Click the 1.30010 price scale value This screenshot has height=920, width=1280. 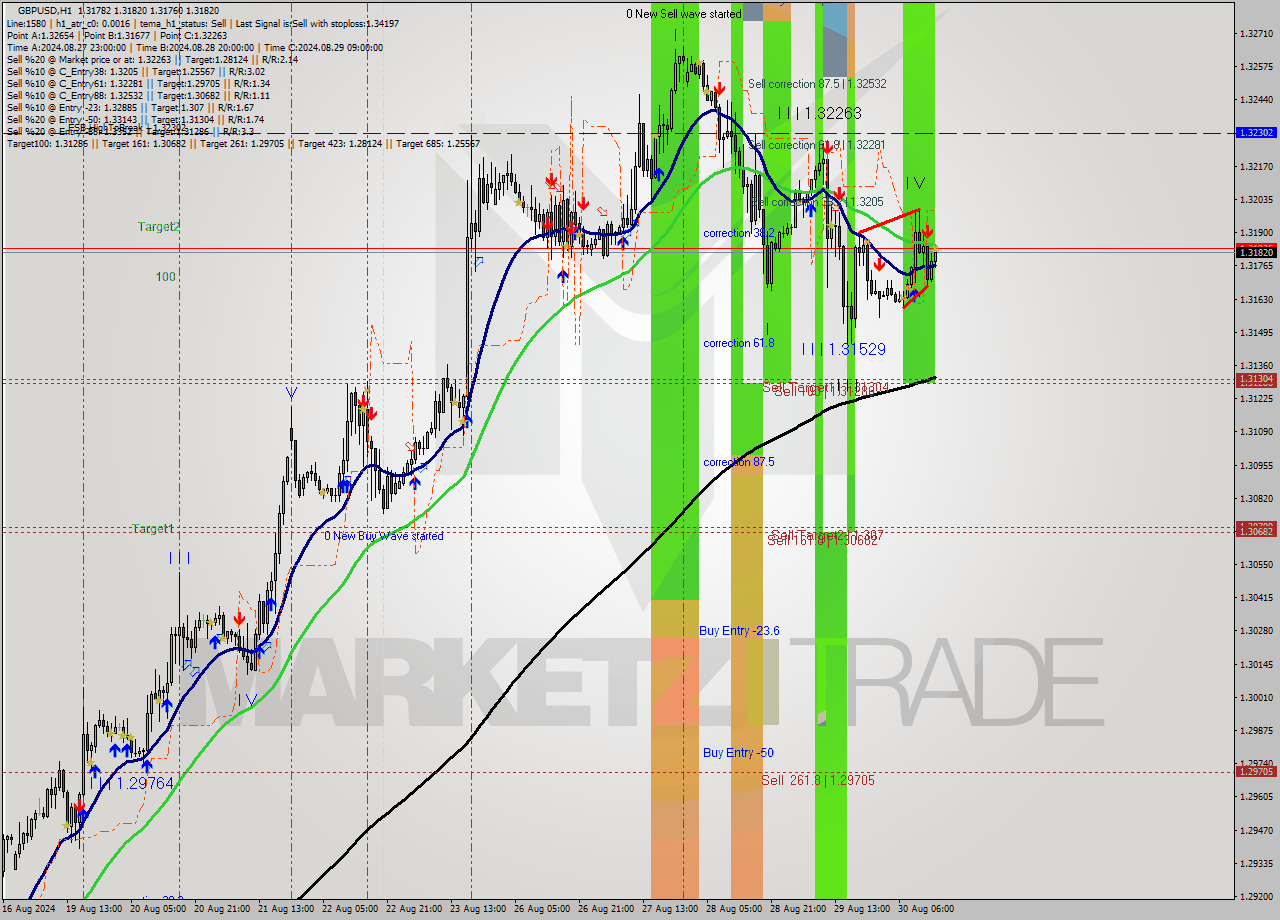tap(1256, 697)
